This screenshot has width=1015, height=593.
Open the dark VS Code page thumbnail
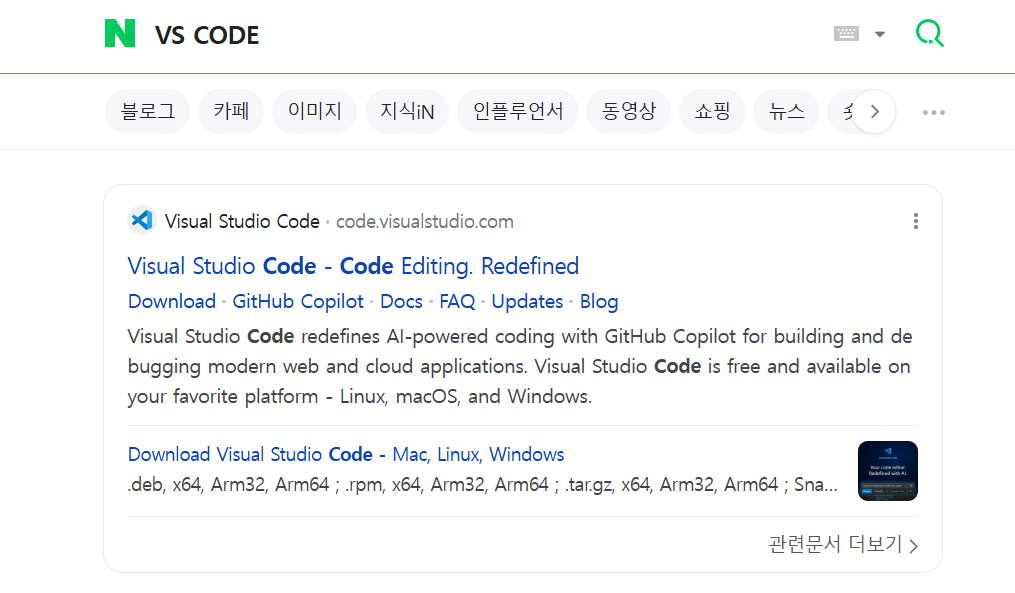887,471
